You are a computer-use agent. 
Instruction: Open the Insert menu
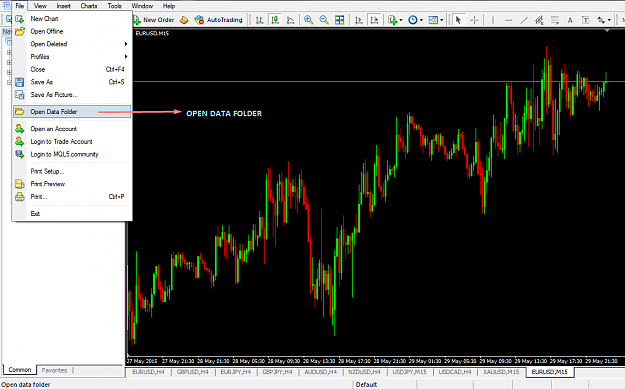63,6
